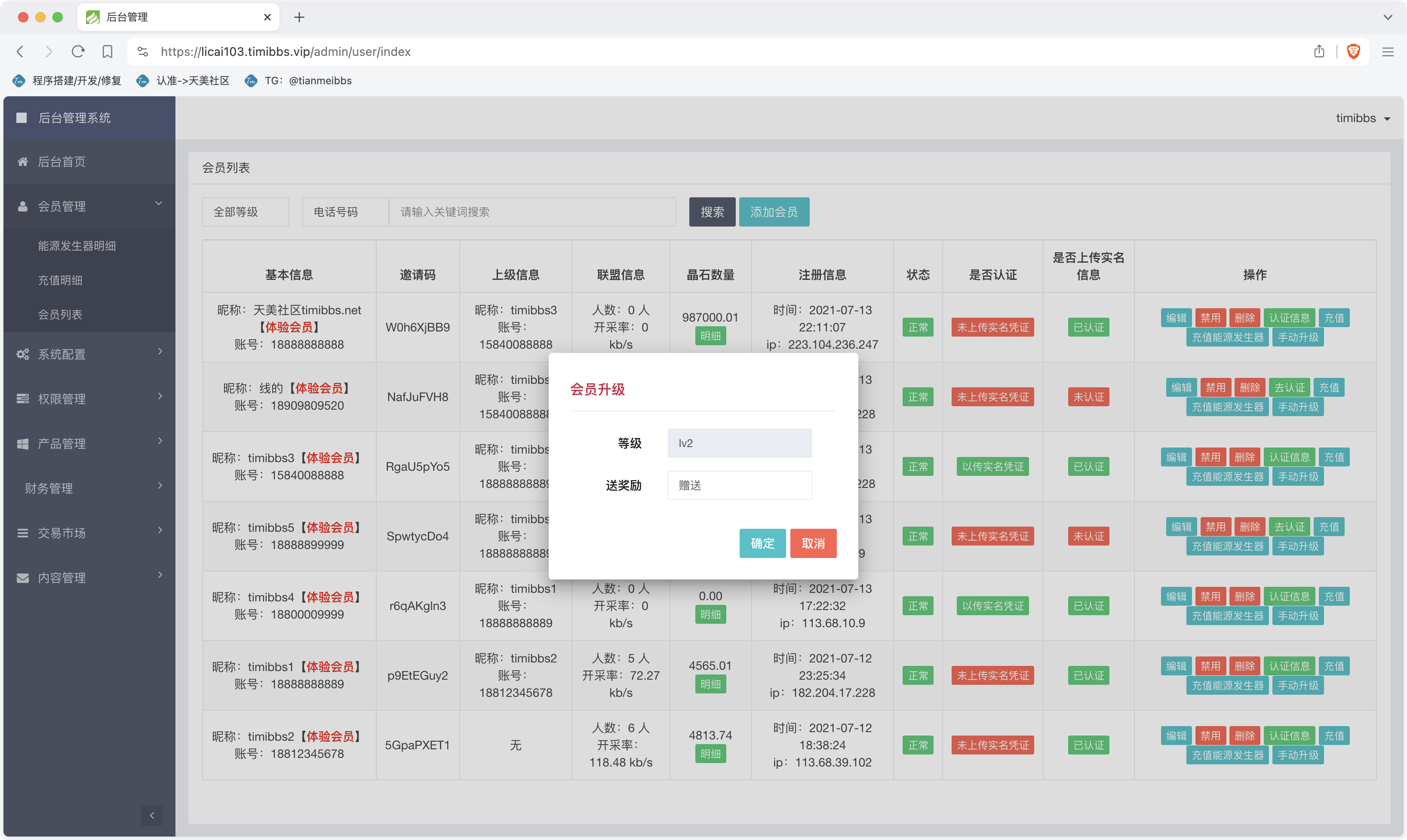Click the address bar URL
1407x840 pixels.
[286, 52]
